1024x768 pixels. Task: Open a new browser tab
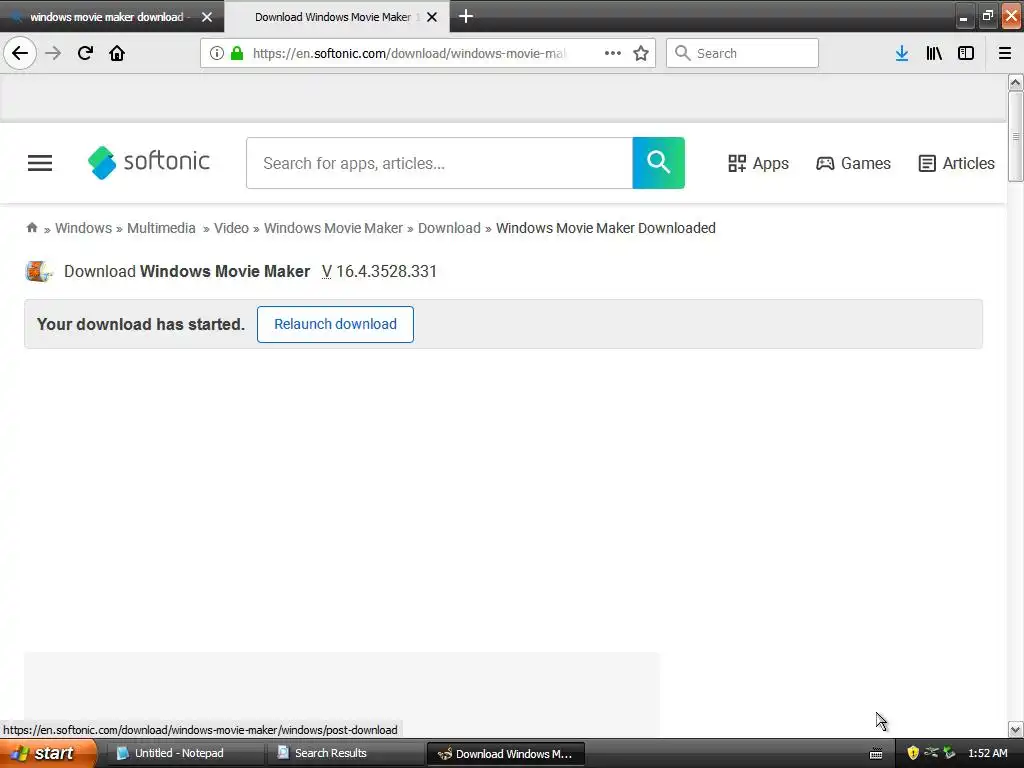(x=466, y=16)
